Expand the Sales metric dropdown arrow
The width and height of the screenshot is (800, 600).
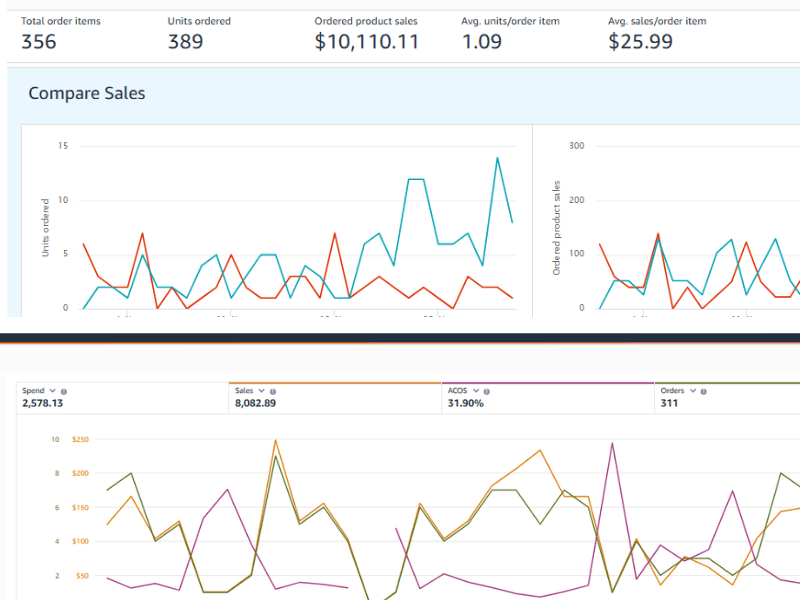[262, 391]
